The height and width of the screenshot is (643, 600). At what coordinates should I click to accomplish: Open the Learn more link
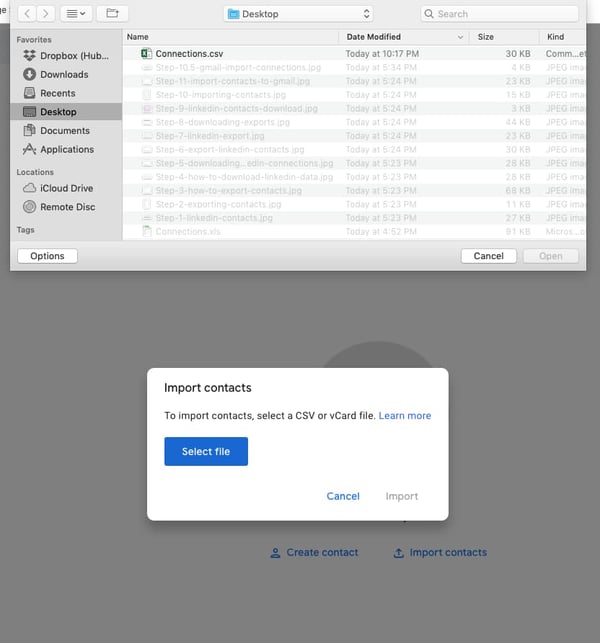pos(404,416)
